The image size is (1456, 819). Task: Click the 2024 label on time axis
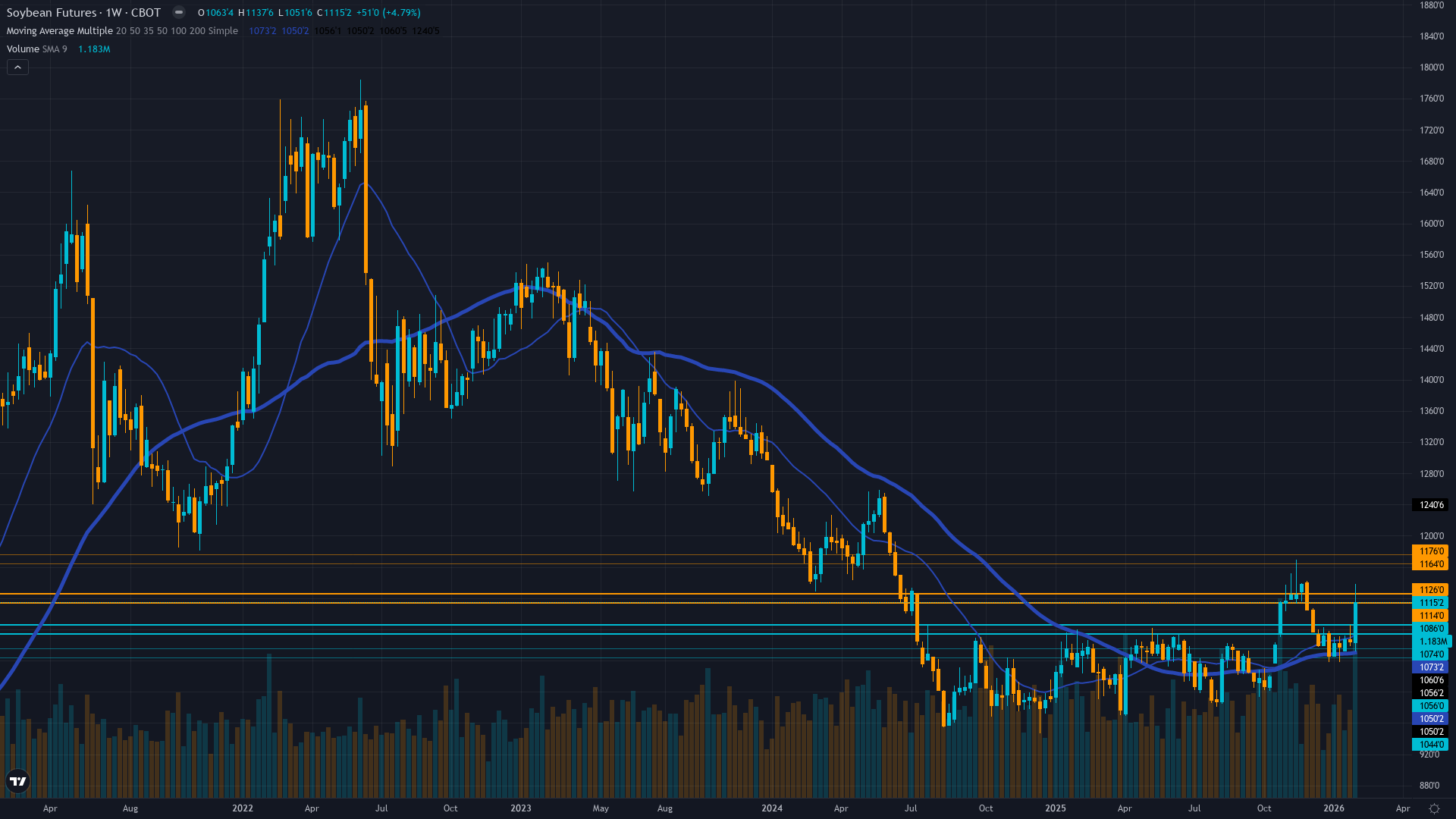[x=772, y=808]
